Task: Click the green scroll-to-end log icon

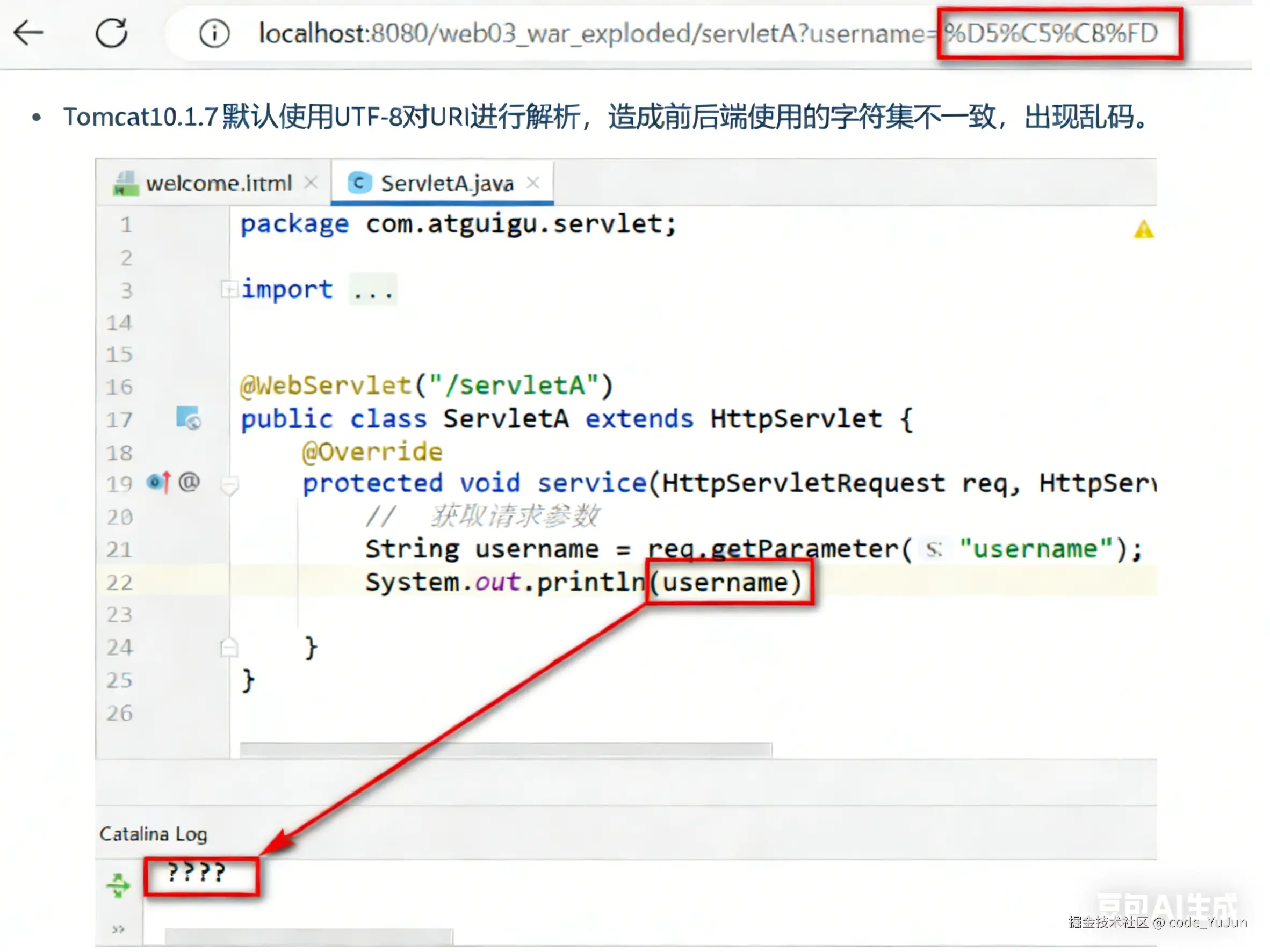Action: coord(118,885)
